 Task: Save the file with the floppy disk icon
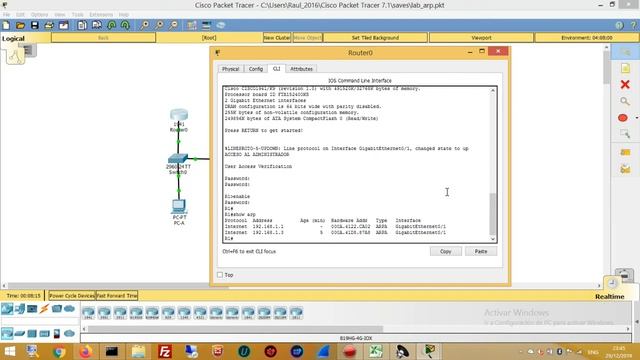(x=35, y=25)
